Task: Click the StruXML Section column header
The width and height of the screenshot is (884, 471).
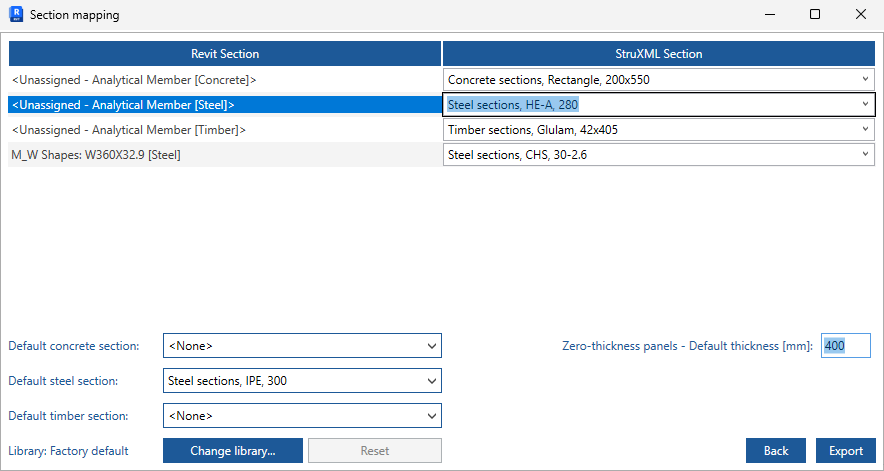Action: [658, 54]
